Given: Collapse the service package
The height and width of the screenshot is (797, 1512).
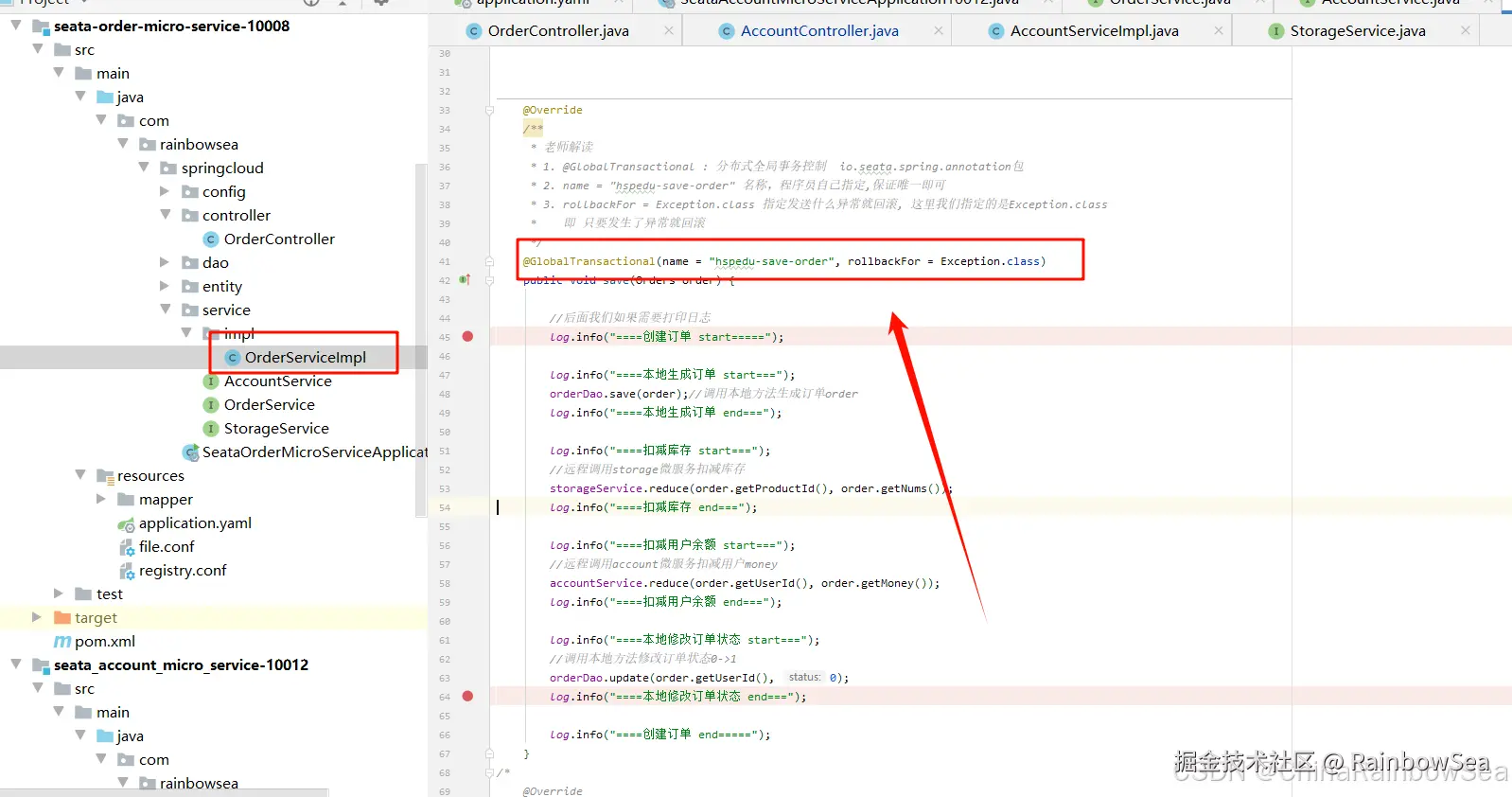Looking at the screenshot, I should (x=165, y=310).
